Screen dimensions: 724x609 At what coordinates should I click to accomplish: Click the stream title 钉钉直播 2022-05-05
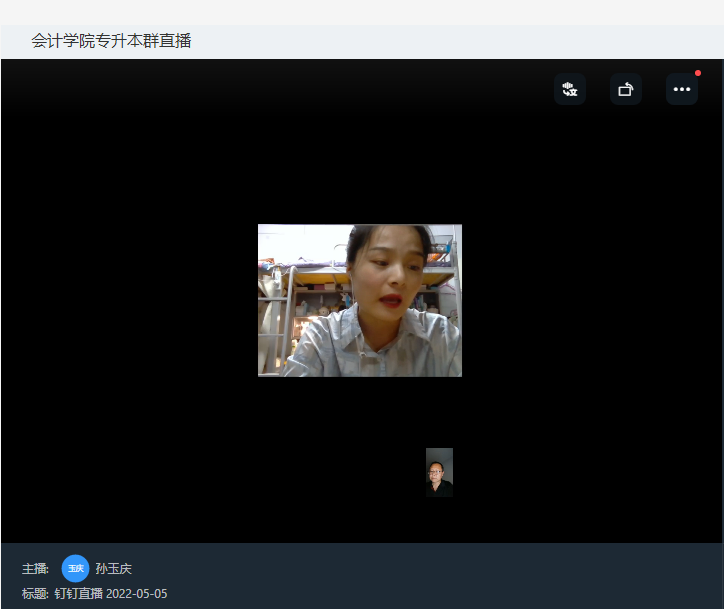pyautogui.click(x=111, y=594)
